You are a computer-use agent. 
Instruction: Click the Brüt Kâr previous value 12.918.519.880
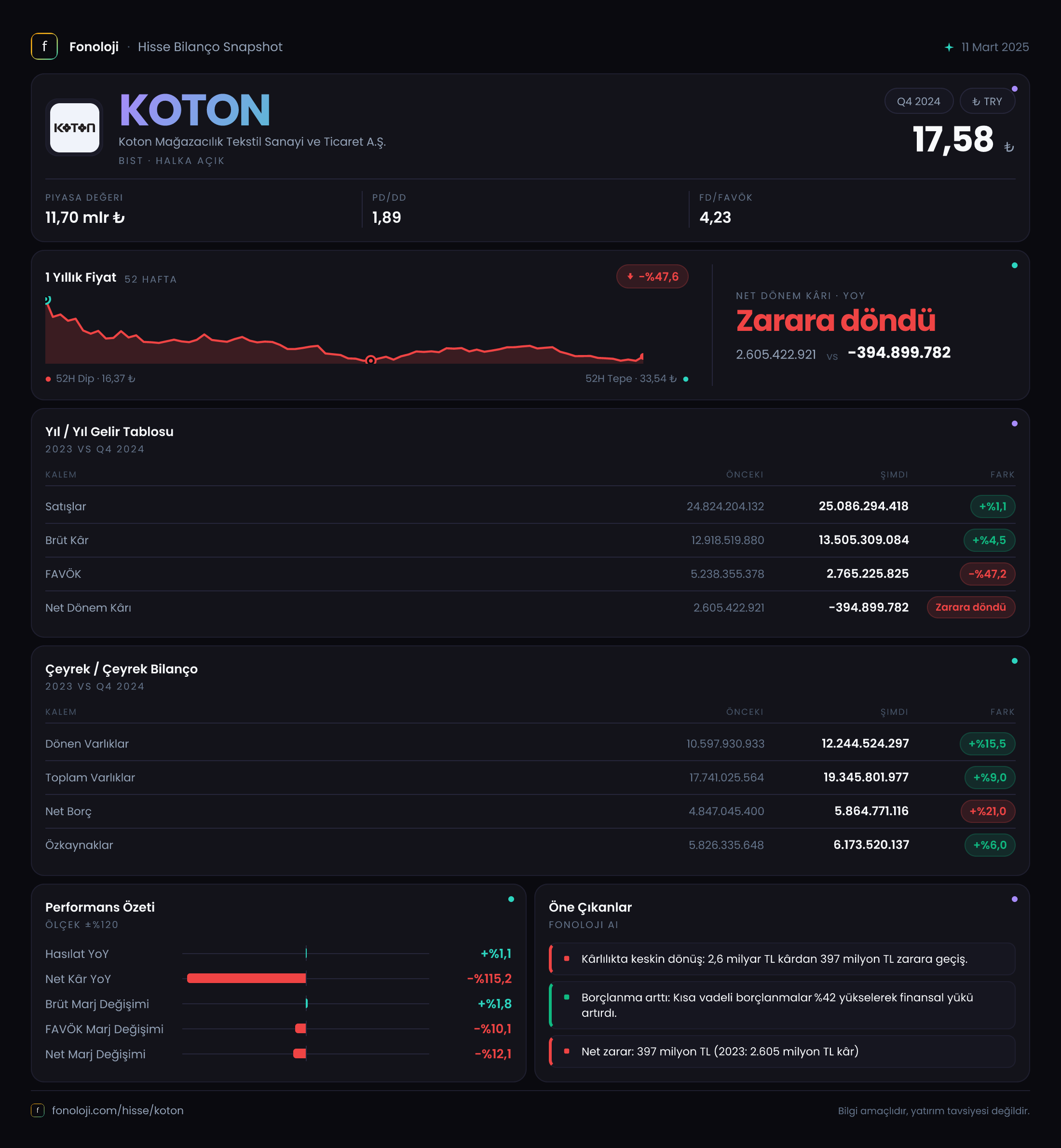[x=727, y=540]
